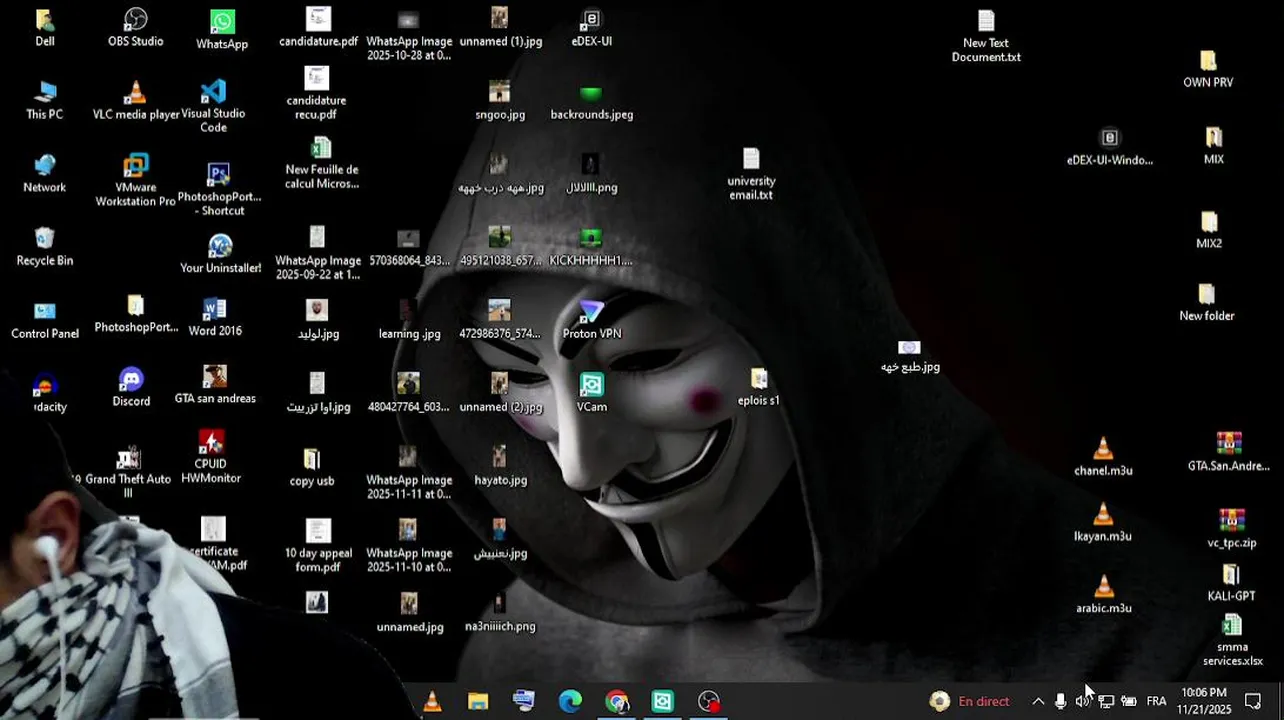Screen dimensions: 1284x720
Task: Switch the FRA input language
Action: click(x=1156, y=701)
